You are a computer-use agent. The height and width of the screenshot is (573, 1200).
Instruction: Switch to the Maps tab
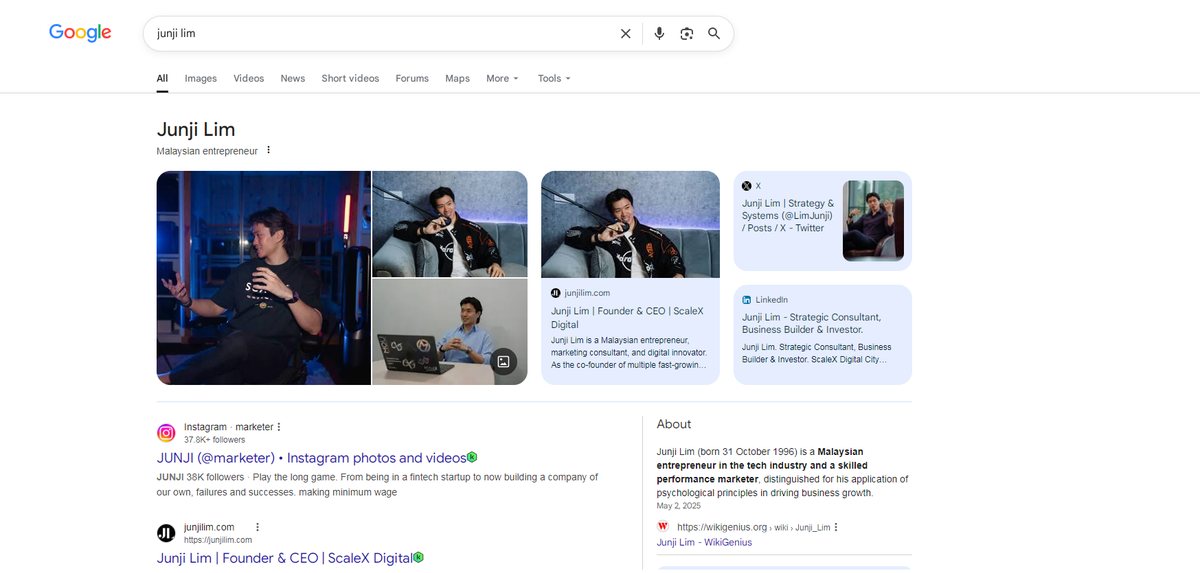coord(457,78)
